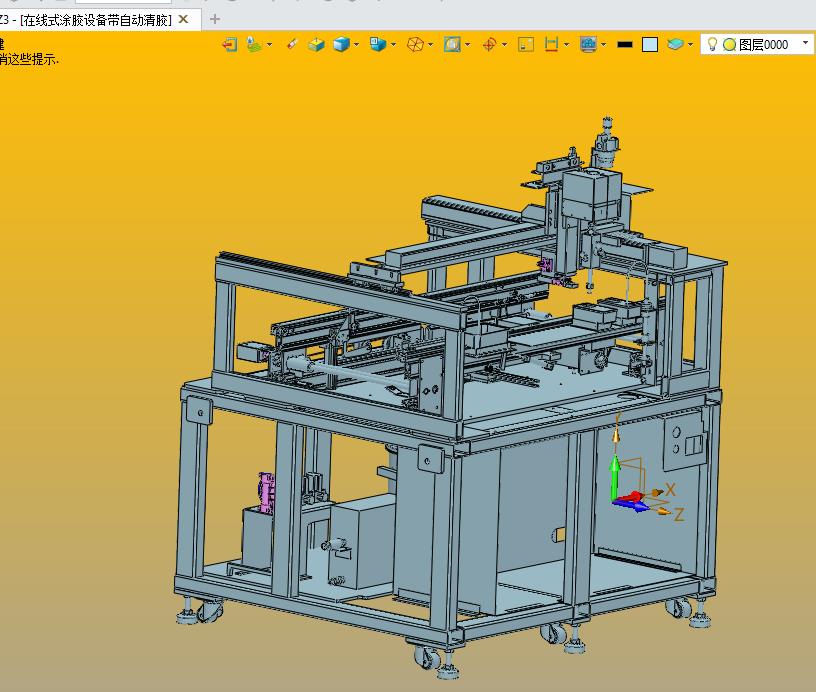Add a new tab with plus button
This screenshot has height=692, width=816.
(x=214, y=20)
